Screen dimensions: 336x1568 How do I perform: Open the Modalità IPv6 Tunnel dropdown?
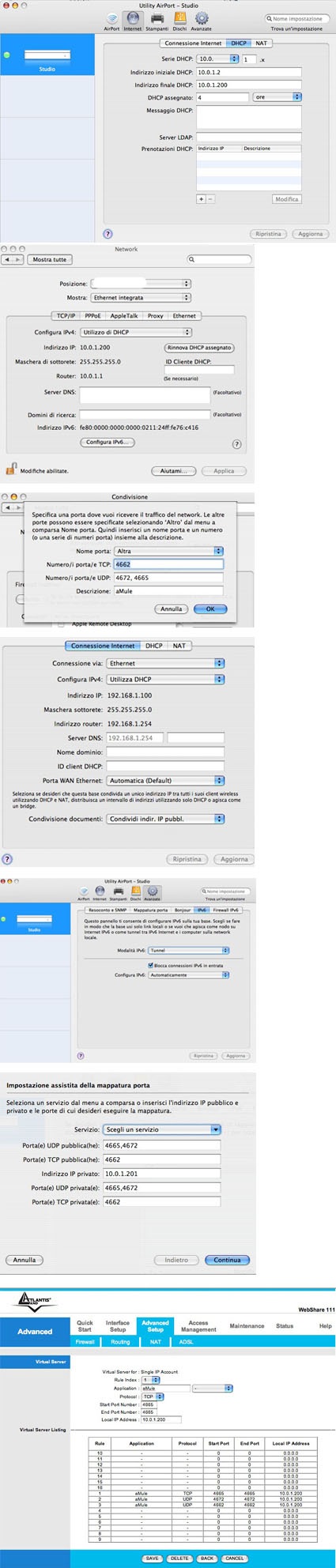[188, 951]
